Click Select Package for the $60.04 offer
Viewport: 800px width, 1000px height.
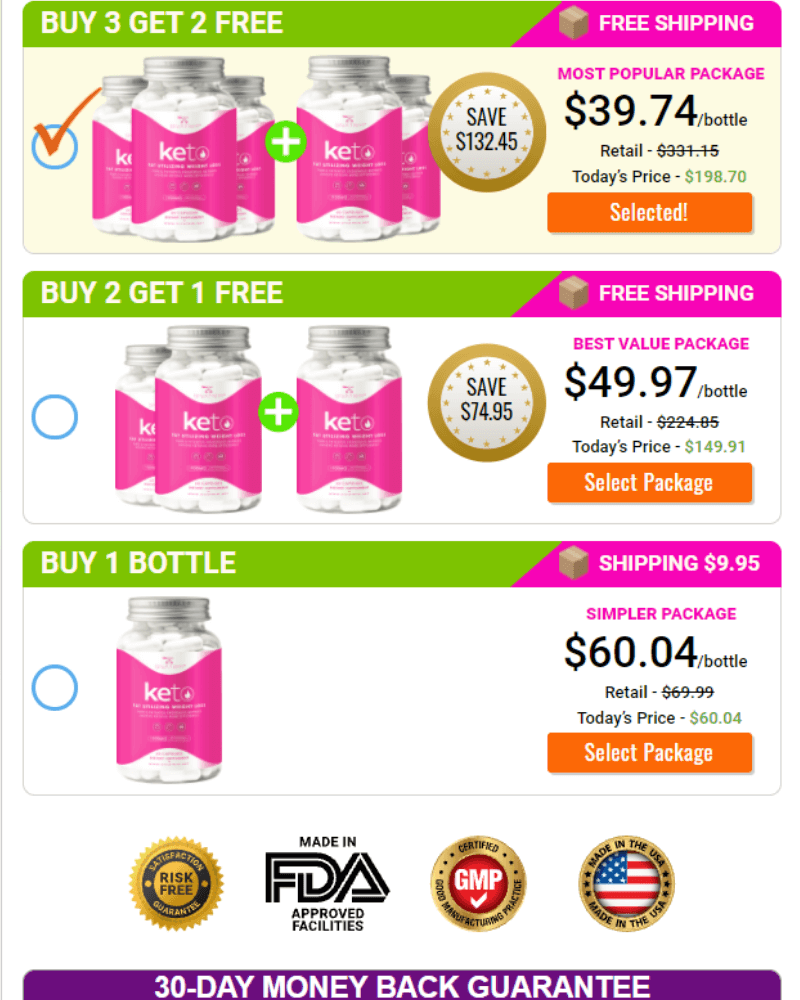point(649,753)
